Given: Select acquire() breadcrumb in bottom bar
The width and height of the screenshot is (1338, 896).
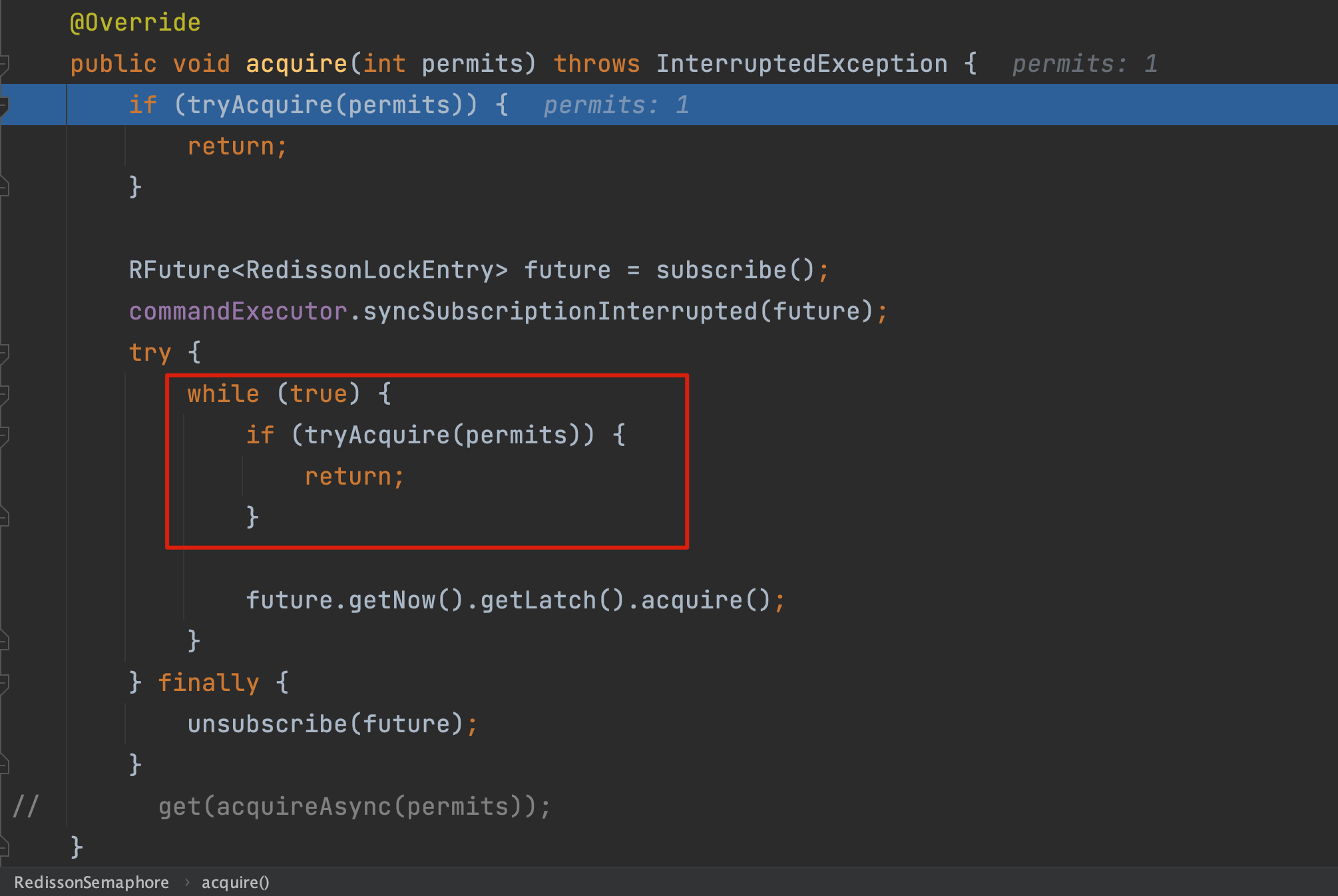Looking at the screenshot, I should click(235, 882).
